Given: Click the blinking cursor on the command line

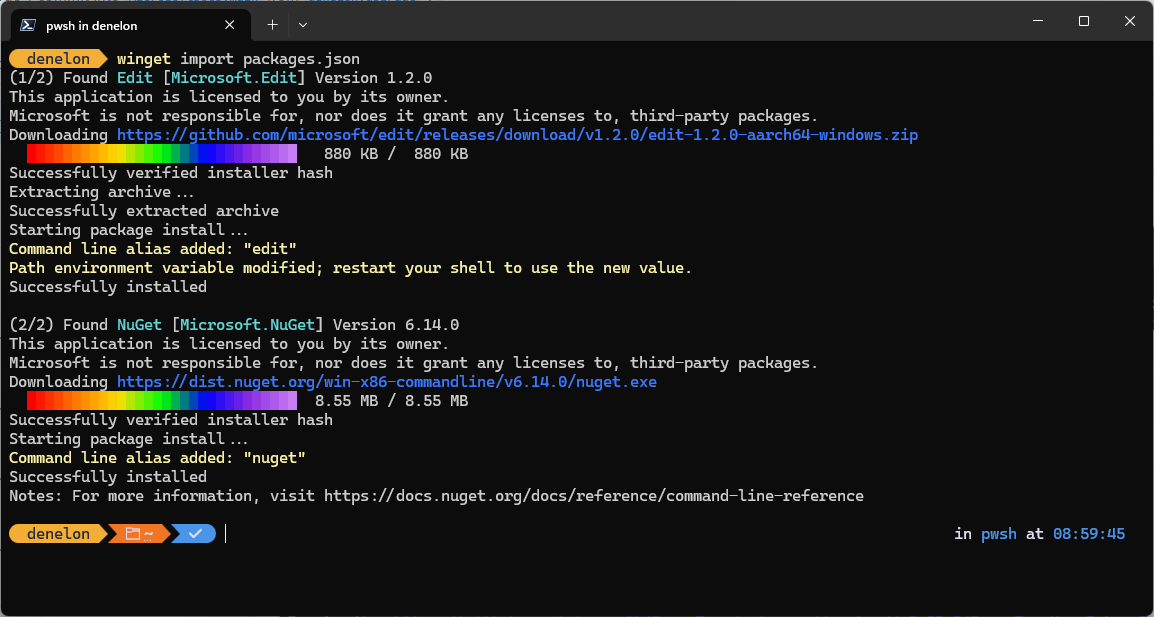Looking at the screenshot, I should [226, 533].
